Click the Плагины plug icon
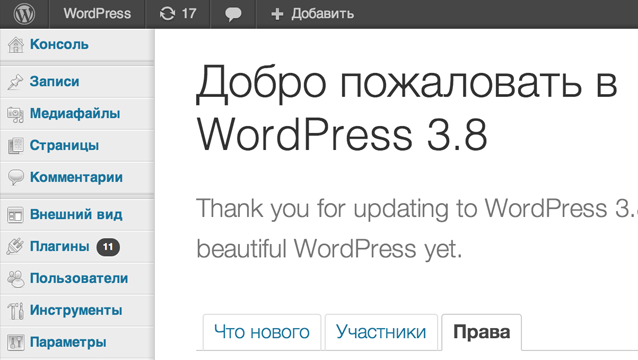 15,247
